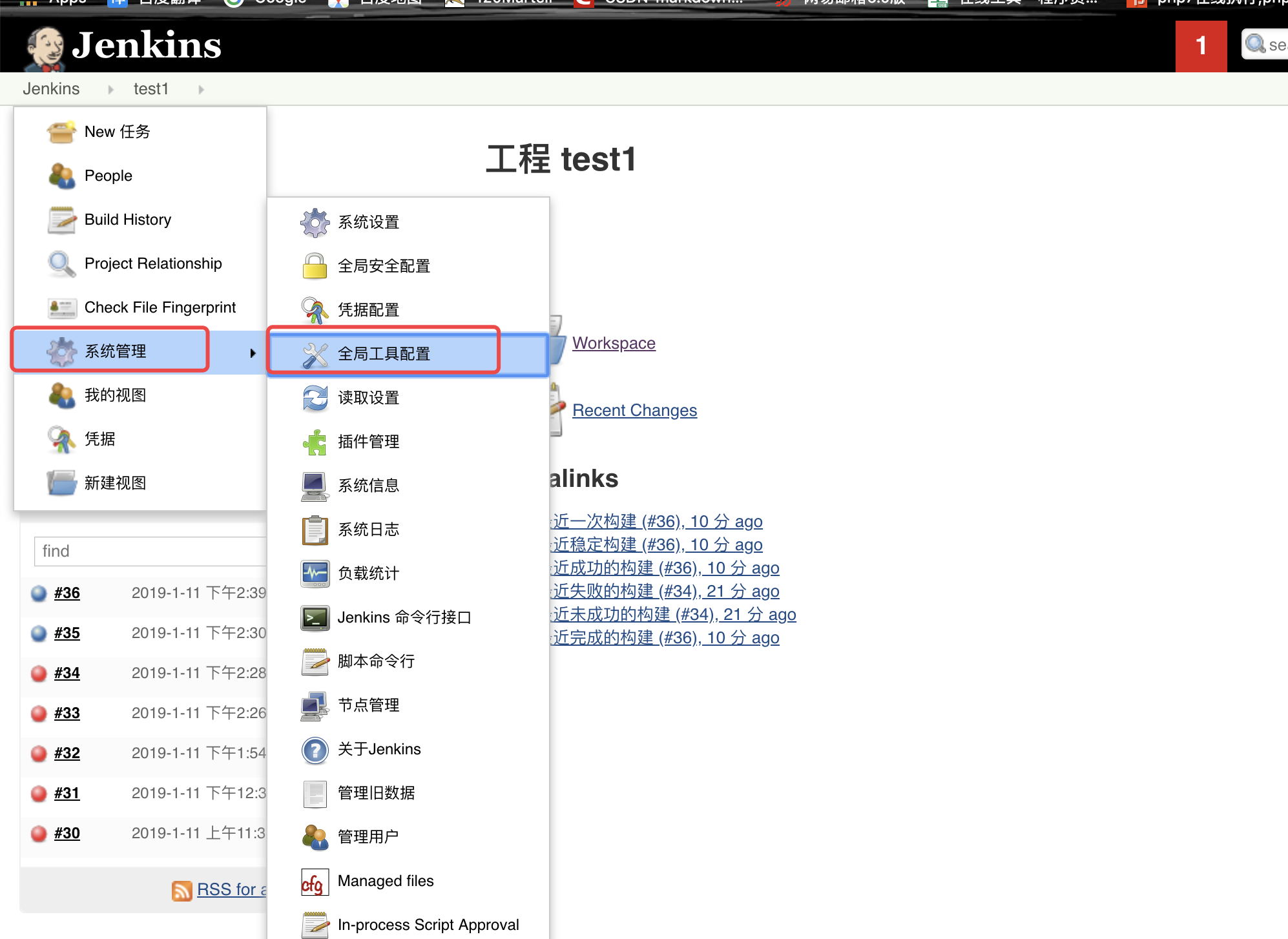Click the 插件管理 puzzle piece icon
Image resolution: width=1288 pixels, height=939 pixels.
[x=315, y=442]
